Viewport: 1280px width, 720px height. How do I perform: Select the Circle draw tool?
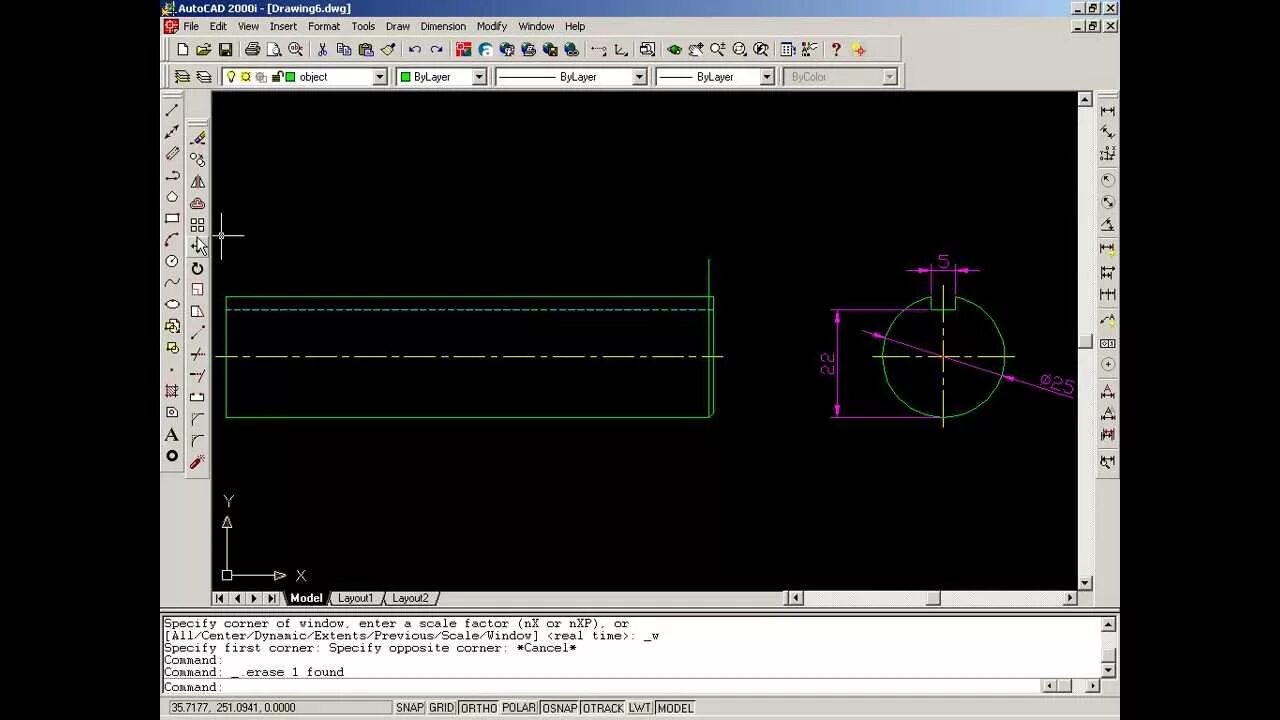[x=172, y=261]
